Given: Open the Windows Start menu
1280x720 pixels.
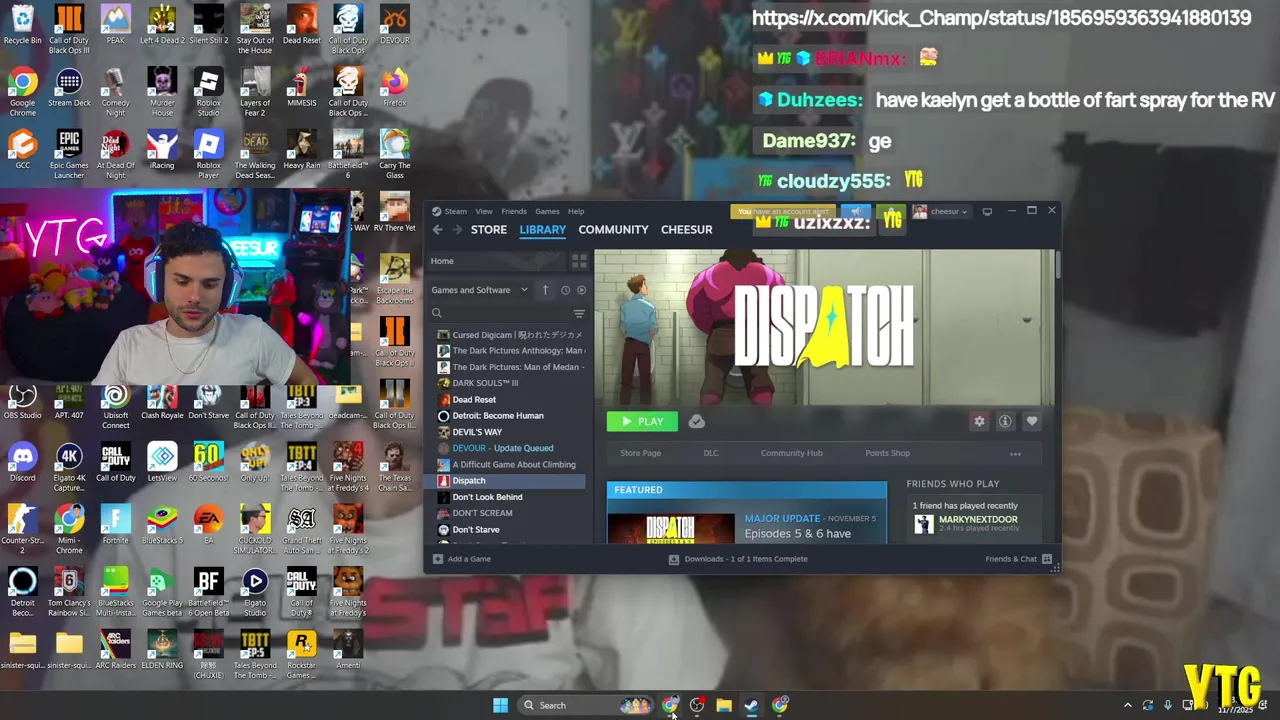Looking at the screenshot, I should point(500,705).
